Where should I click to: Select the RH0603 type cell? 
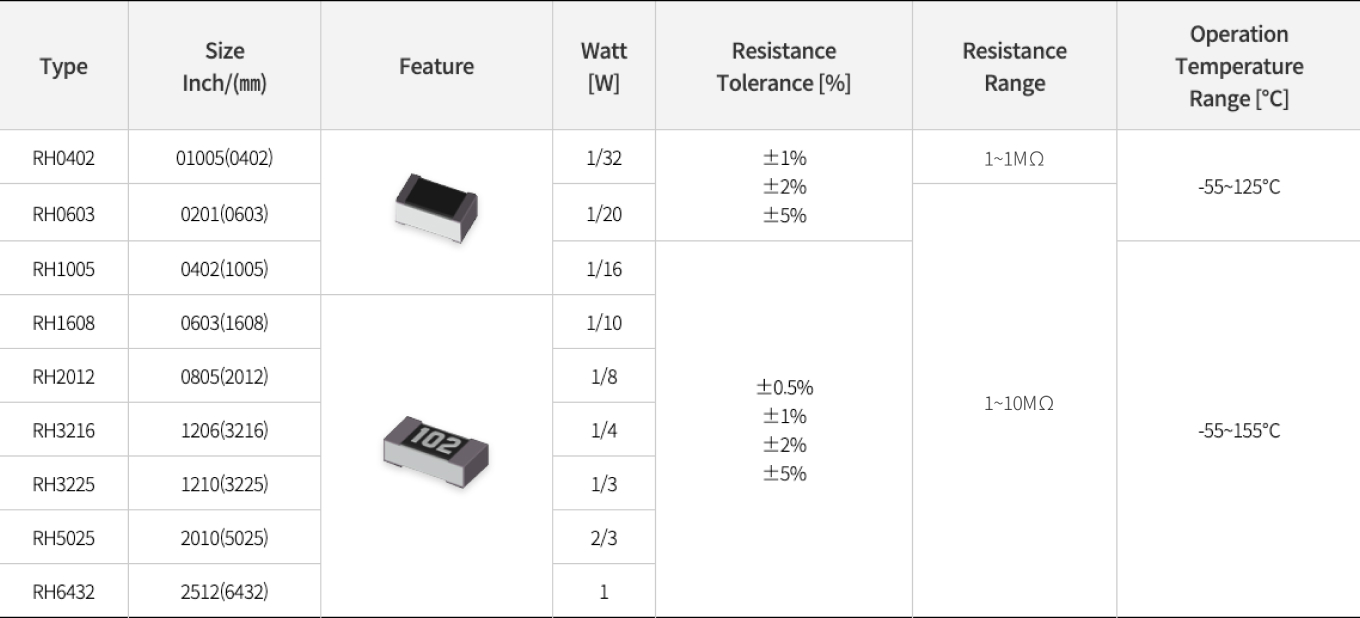tap(64, 212)
